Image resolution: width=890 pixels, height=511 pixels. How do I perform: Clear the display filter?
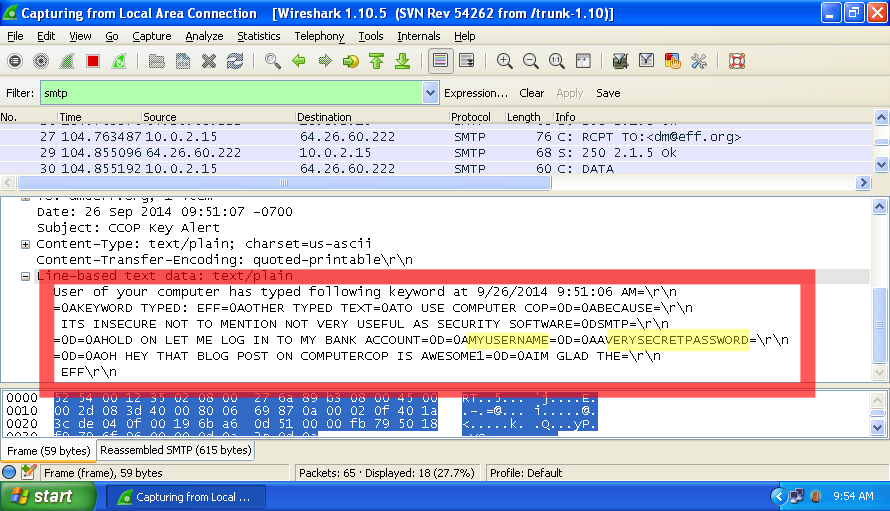point(532,93)
